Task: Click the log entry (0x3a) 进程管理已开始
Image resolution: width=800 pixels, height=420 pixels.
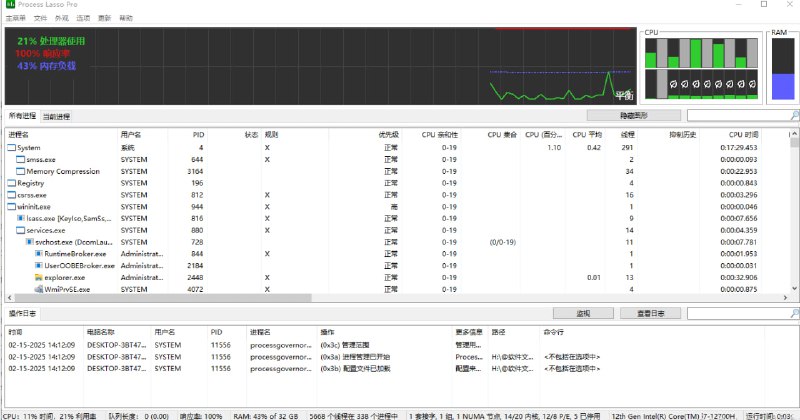Action: tap(355, 357)
